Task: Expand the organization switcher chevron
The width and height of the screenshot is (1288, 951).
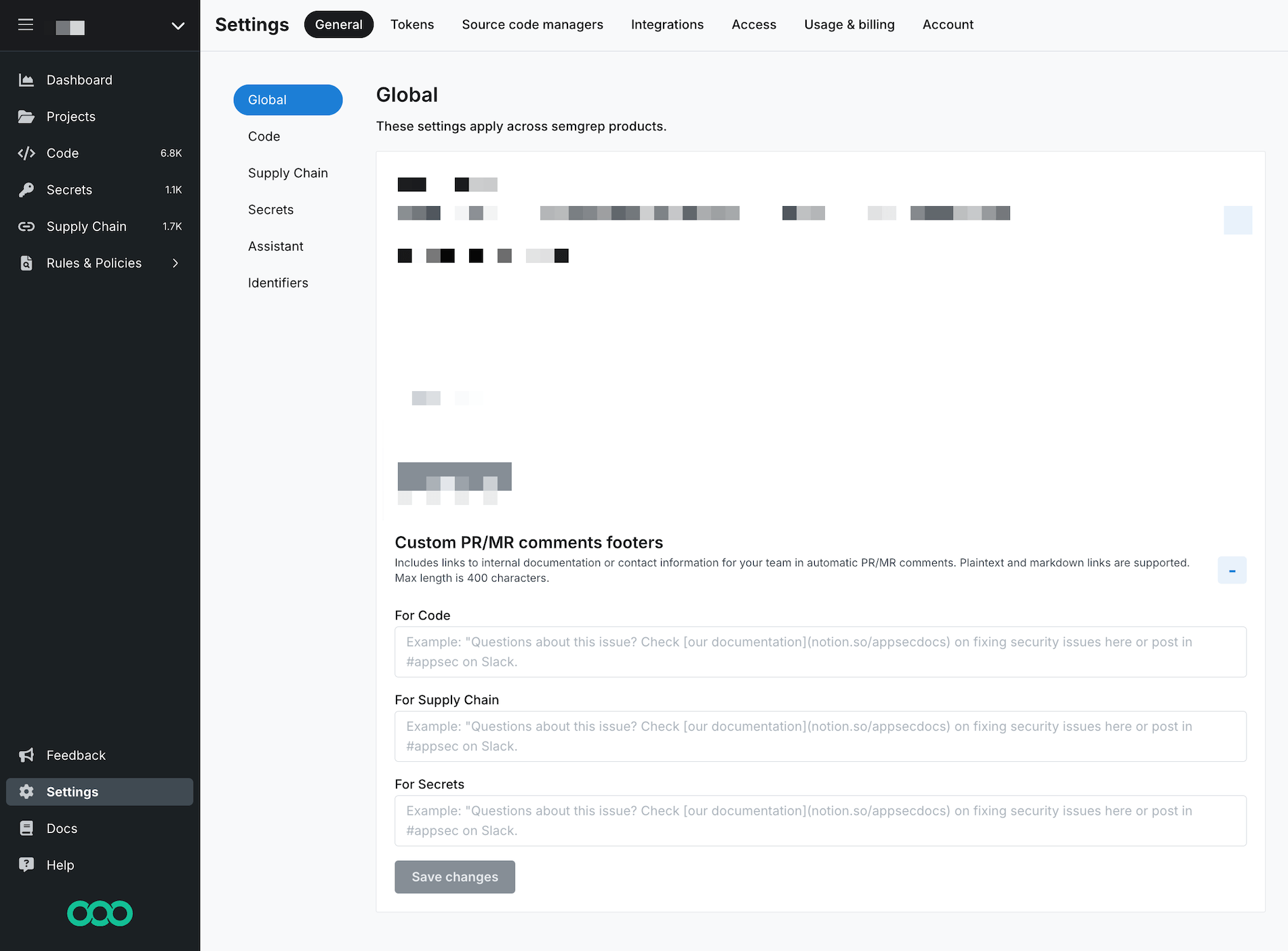Action: point(177,26)
